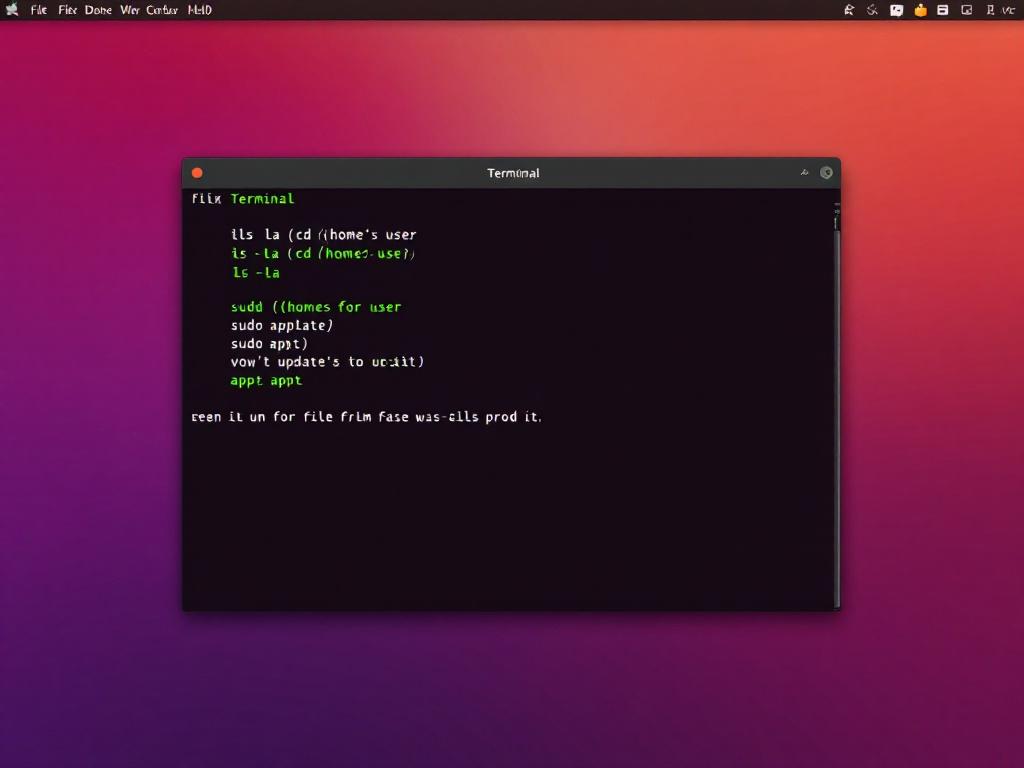1024x768 pixels.
Task: Click the orange bag tray icon
Action: point(920,10)
